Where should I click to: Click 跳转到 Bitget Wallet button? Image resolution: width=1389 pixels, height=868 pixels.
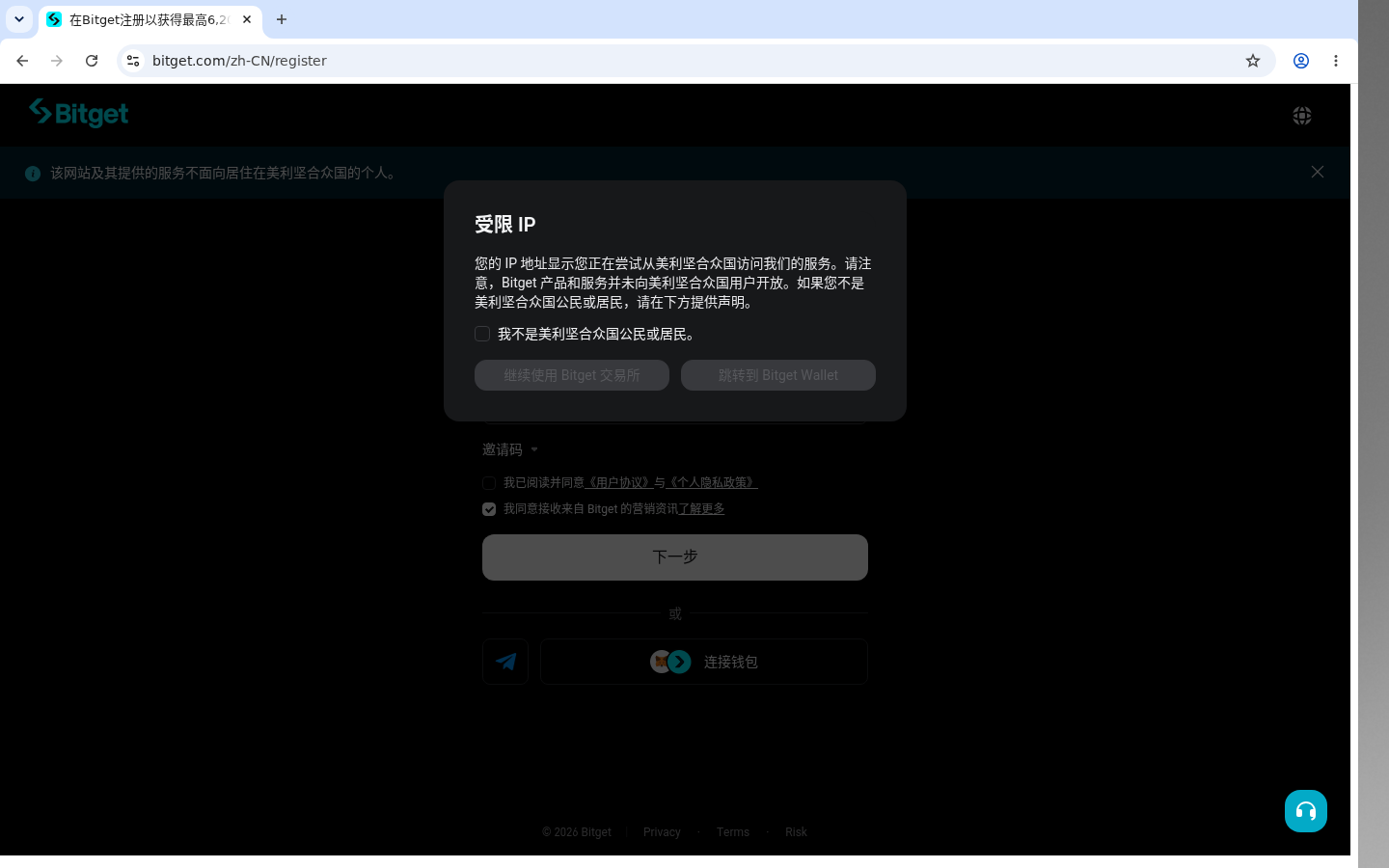point(778,375)
